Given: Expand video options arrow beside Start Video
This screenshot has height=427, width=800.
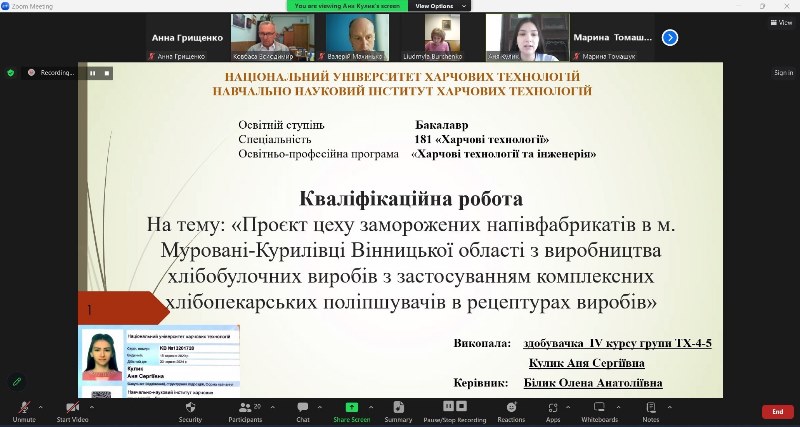Looking at the screenshot, I should point(92,407).
